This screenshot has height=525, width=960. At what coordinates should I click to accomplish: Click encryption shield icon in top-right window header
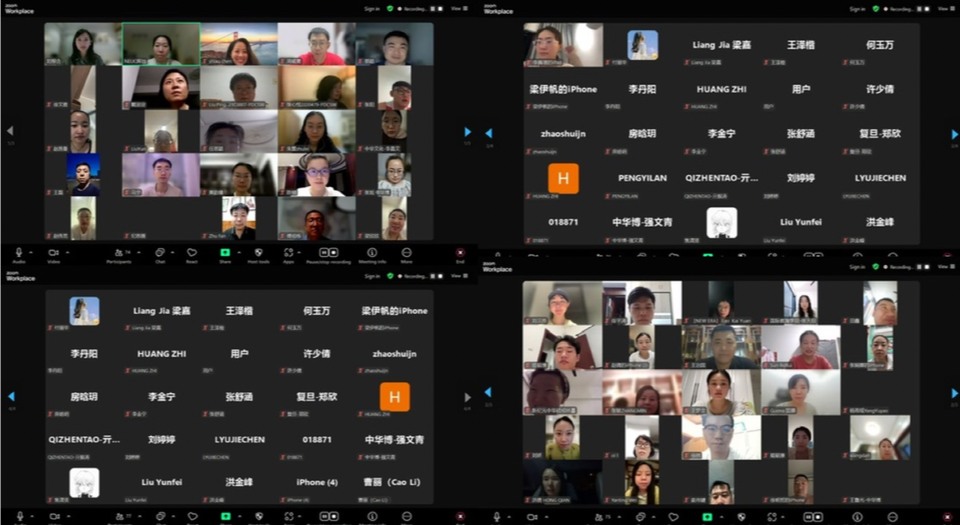[875, 8]
